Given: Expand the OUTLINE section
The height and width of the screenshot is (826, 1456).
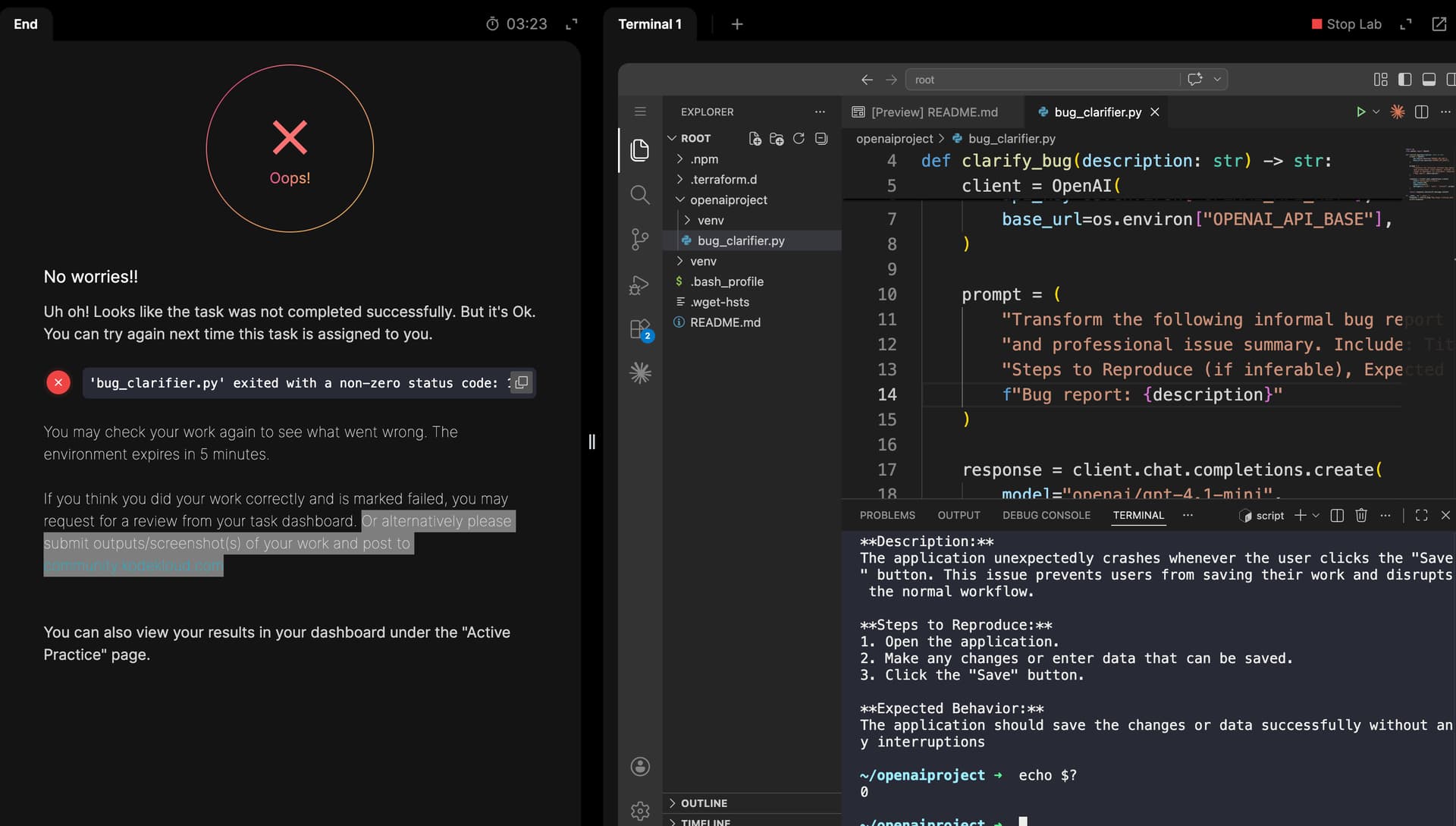Looking at the screenshot, I should pos(703,803).
